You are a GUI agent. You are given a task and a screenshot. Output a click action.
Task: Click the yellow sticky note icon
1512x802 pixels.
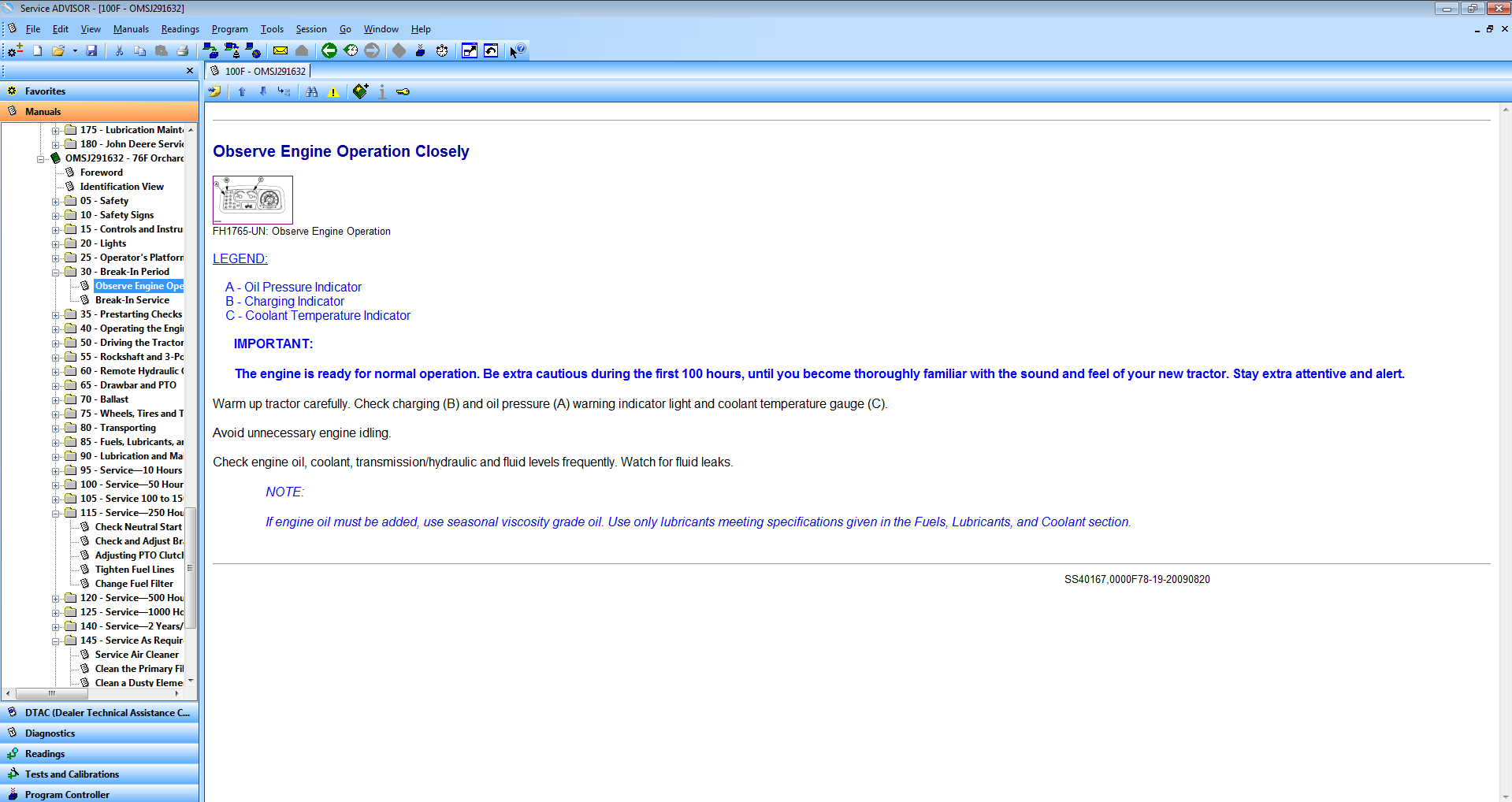tap(214, 92)
